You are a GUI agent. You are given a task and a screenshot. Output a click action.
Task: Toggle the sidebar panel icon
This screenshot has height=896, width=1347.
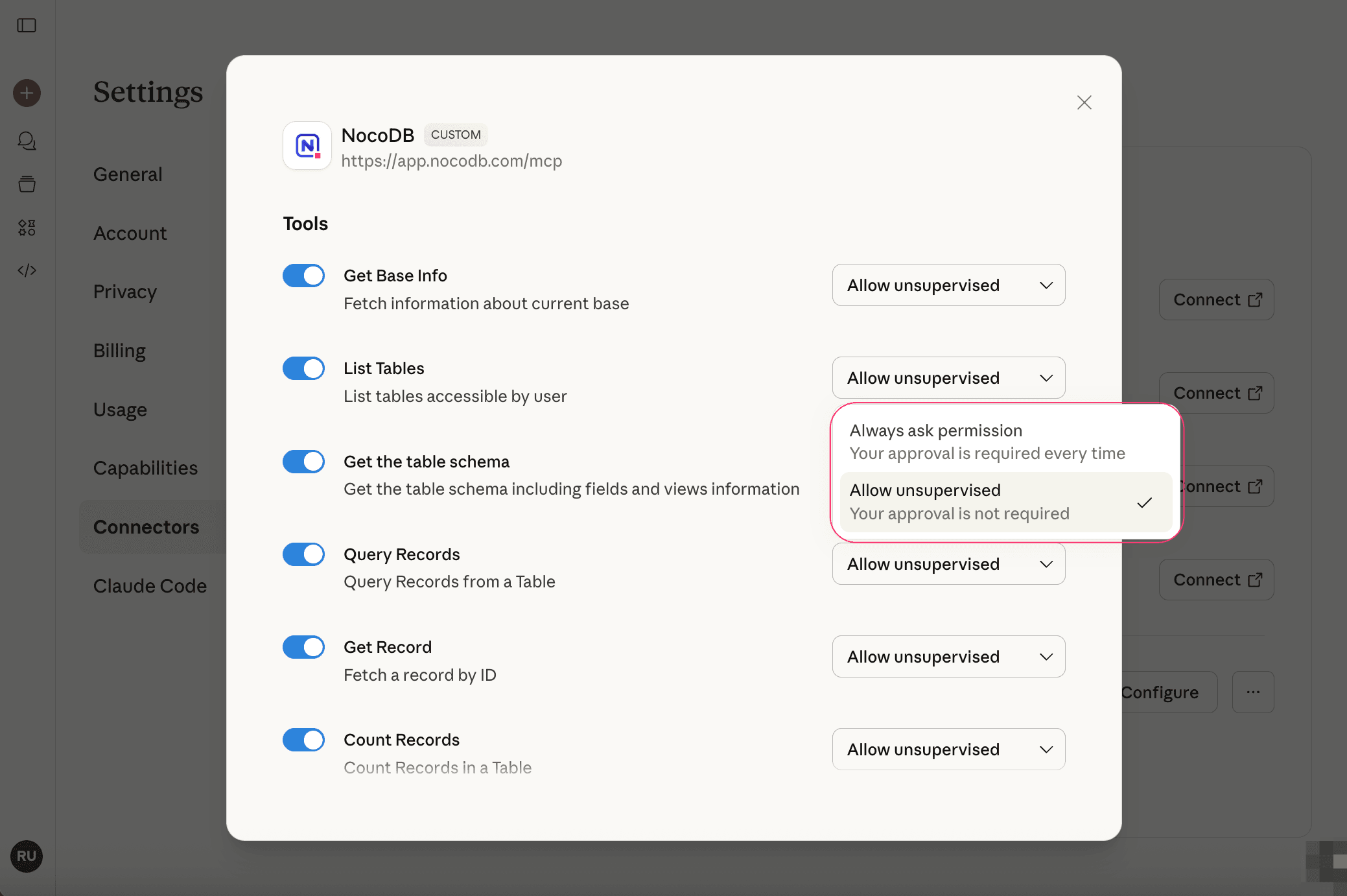click(27, 25)
